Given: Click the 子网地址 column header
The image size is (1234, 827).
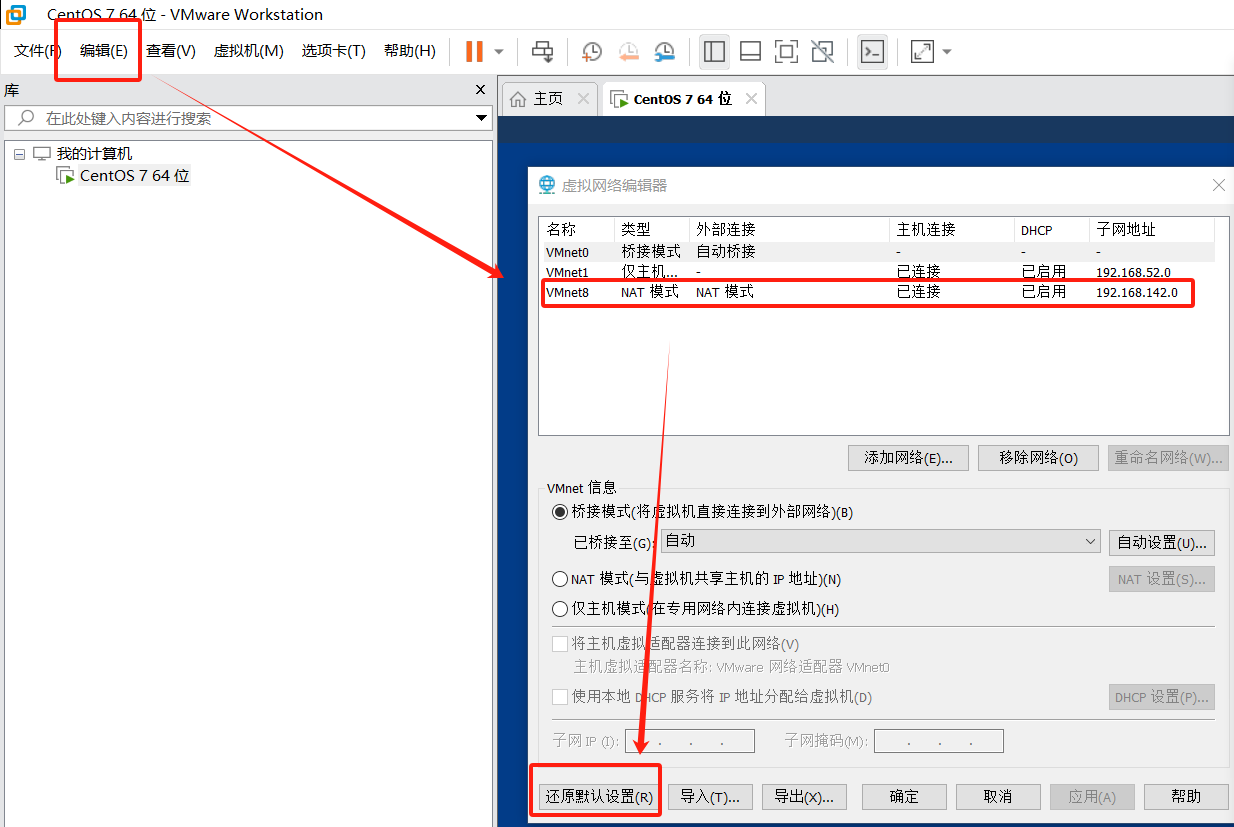Looking at the screenshot, I should 1152,230.
